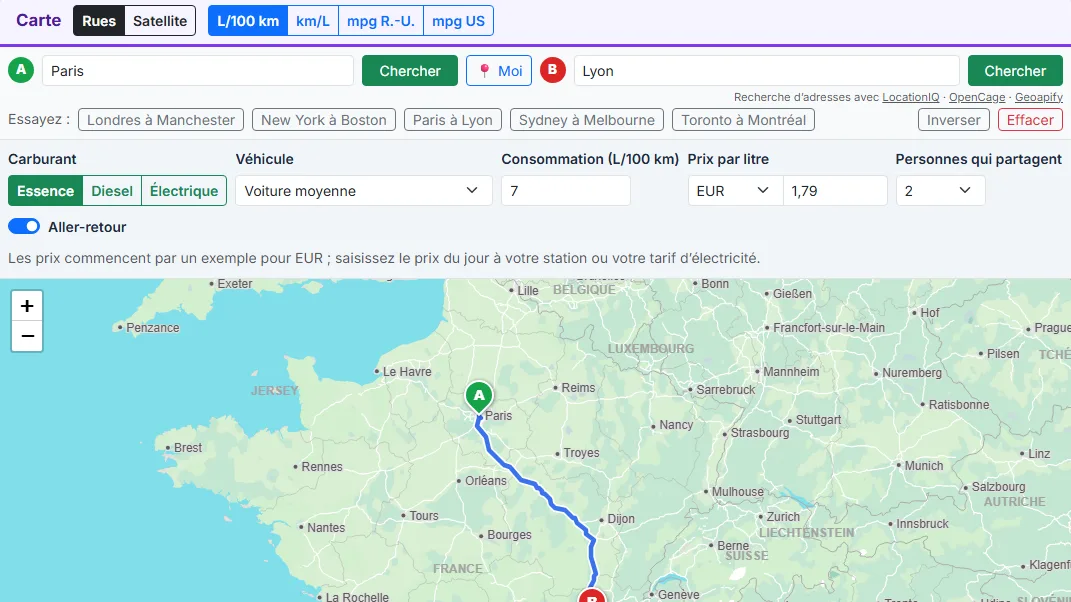Zoom in on the map

coord(27,306)
